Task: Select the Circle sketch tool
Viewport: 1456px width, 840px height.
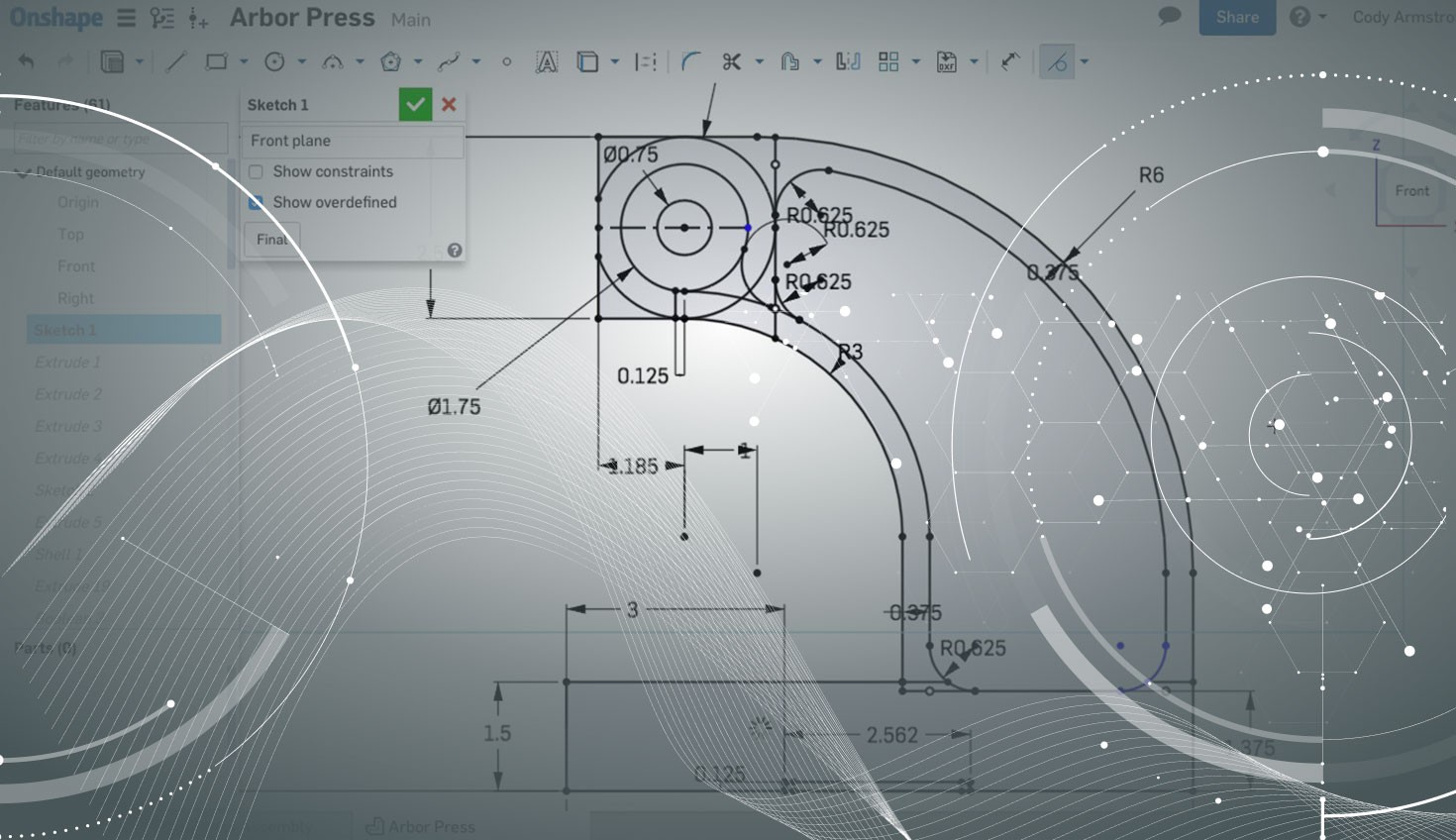Action: (274, 62)
